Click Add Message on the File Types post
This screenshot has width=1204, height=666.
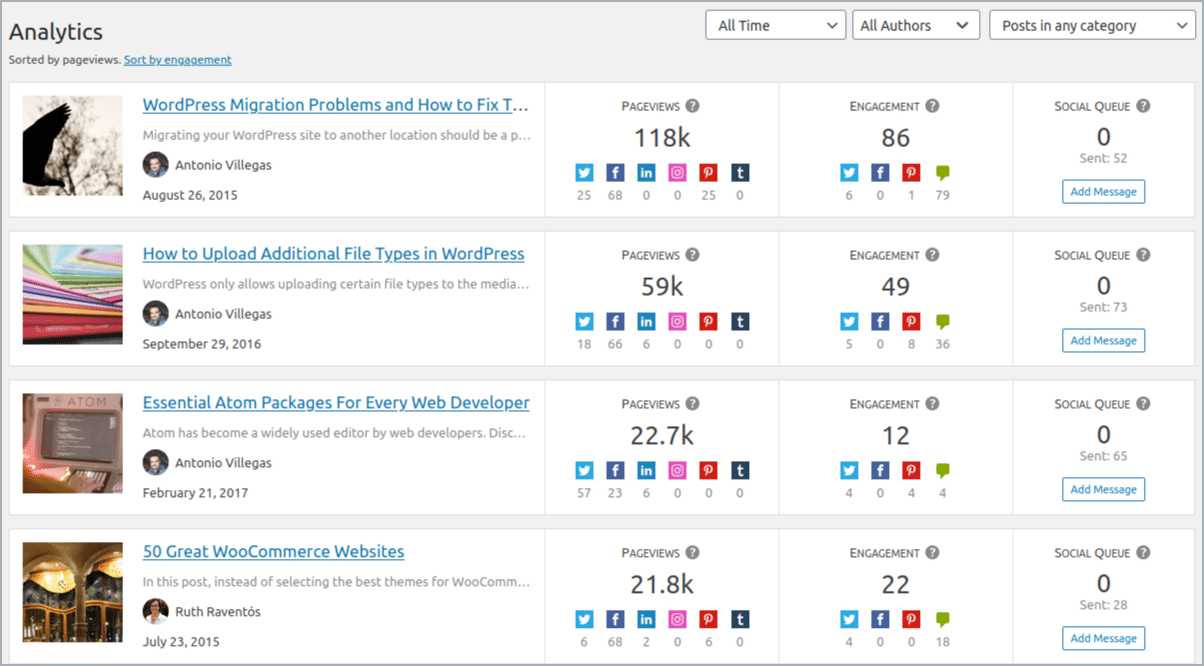coord(1103,340)
